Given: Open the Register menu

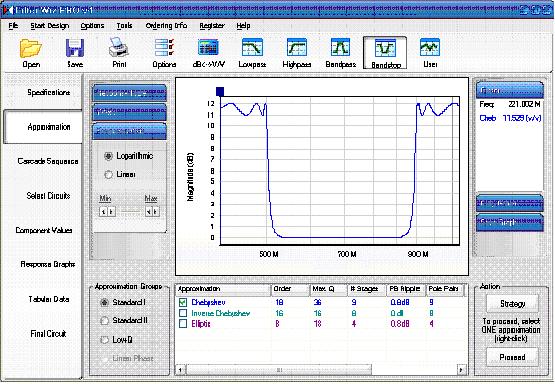Looking at the screenshot, I should [x=212, y=26].
